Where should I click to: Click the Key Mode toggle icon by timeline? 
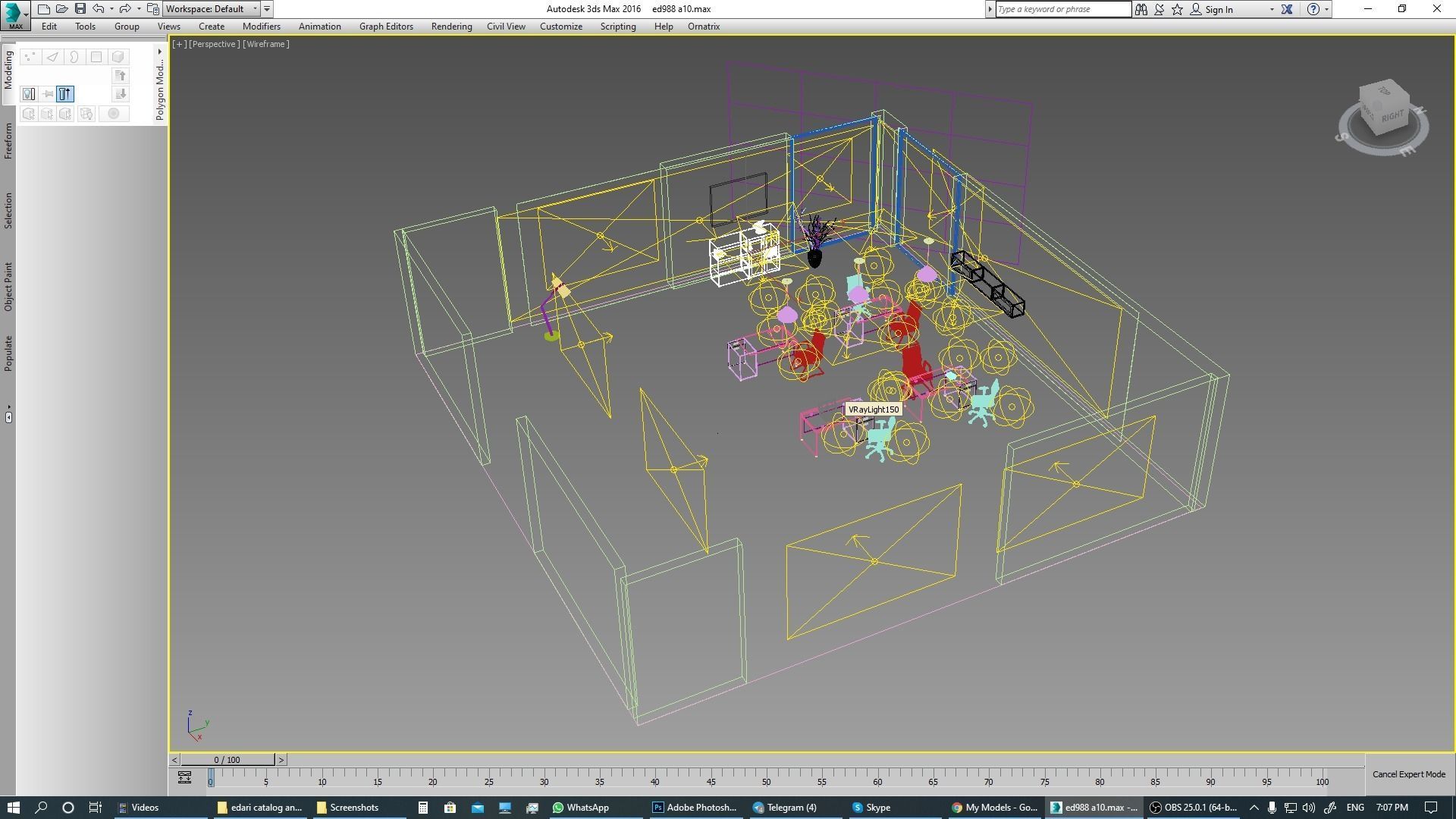184,777
